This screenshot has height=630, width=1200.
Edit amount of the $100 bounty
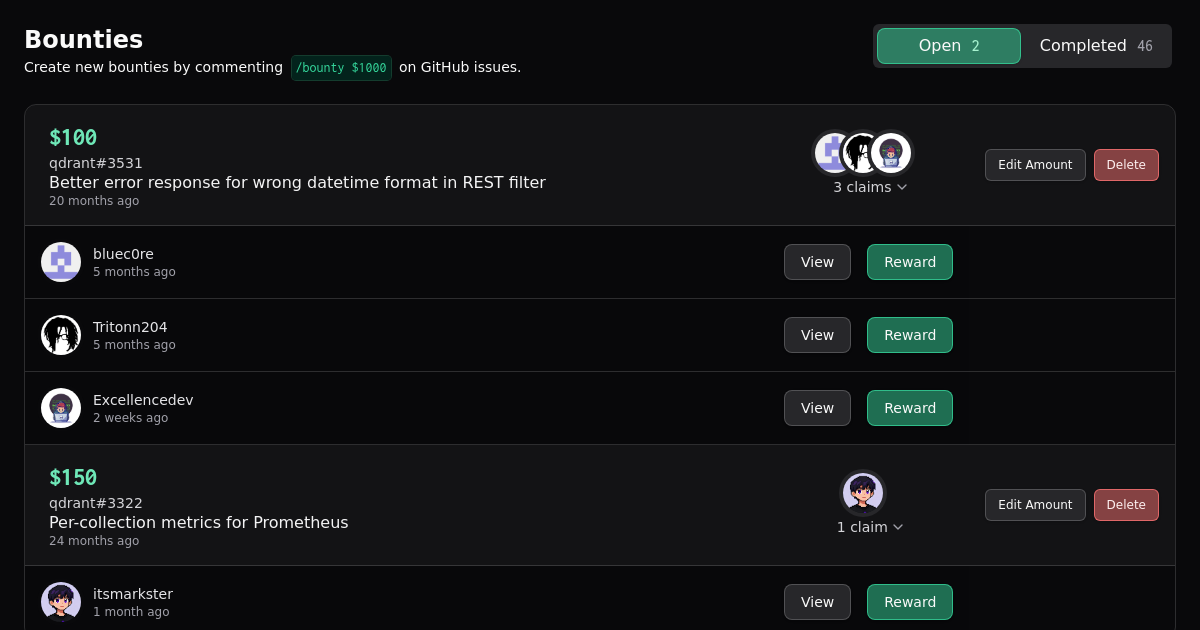[x=1035, y=165]
